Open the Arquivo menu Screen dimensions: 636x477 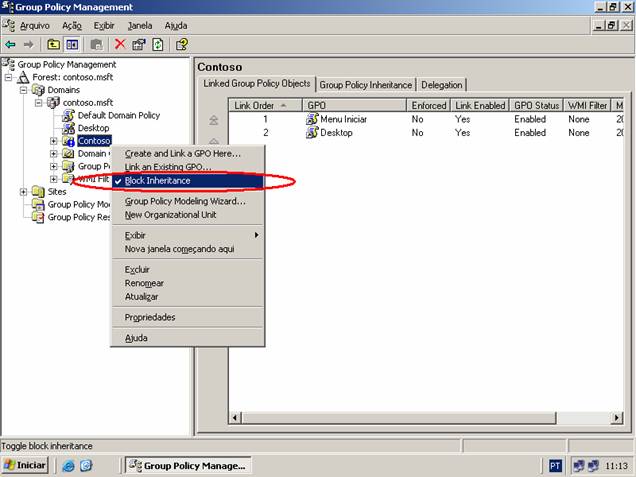tap(35, 26)
